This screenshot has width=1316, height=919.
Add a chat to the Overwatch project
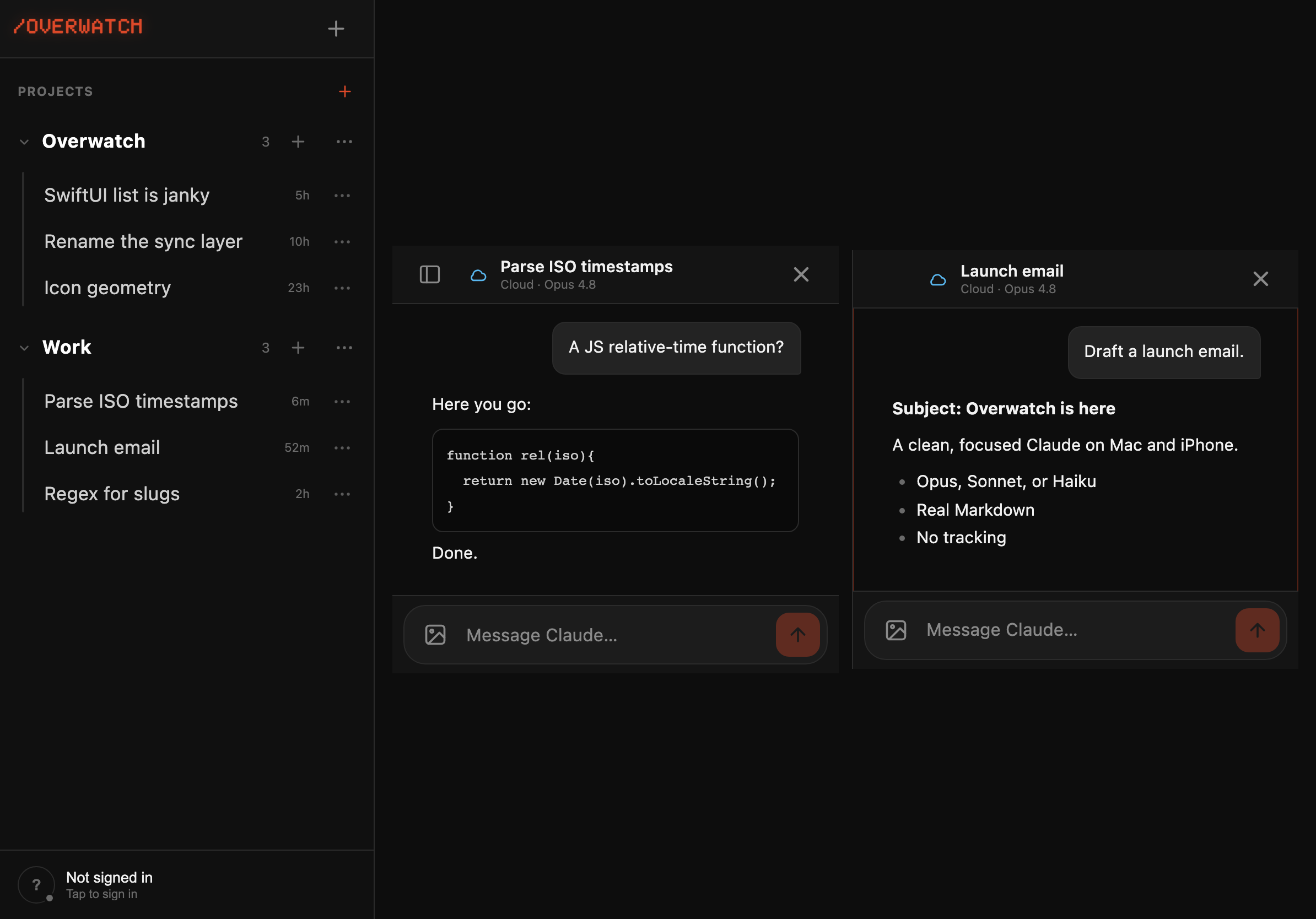coord(298,142)
